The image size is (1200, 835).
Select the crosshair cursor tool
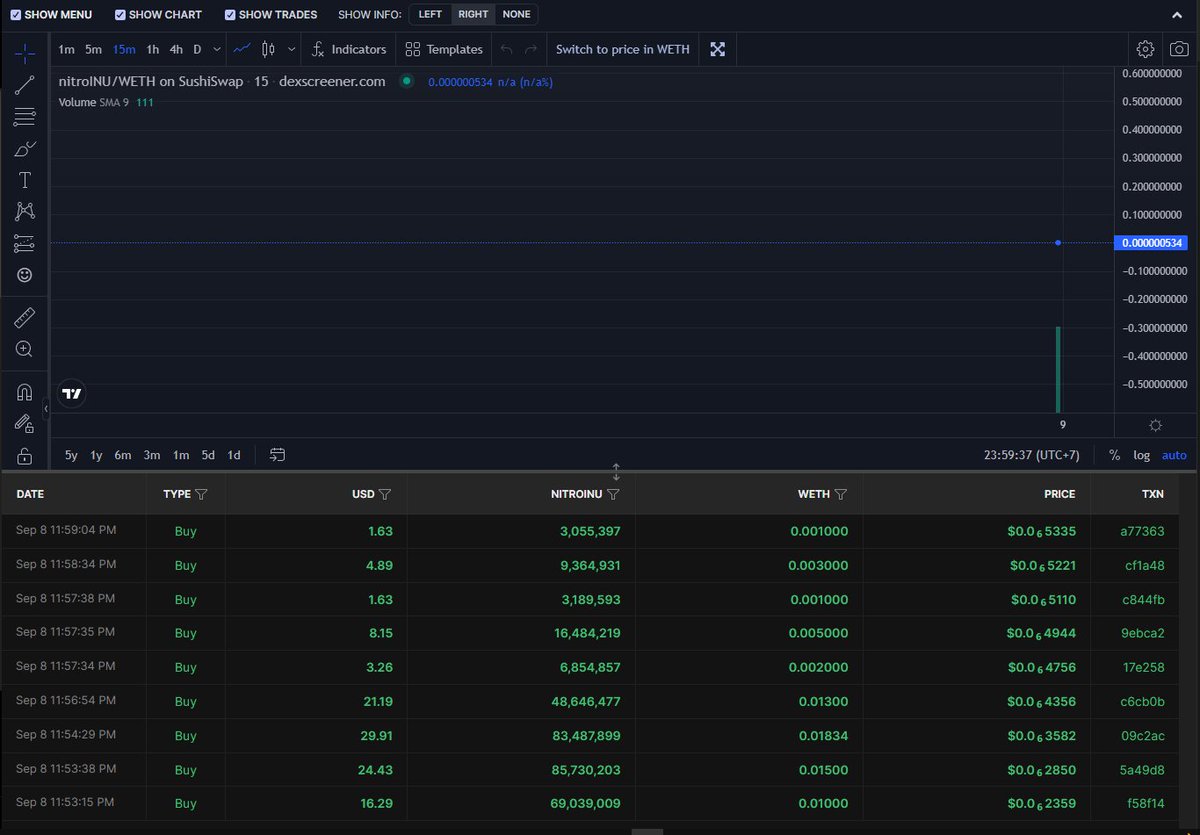tap(25, 52)
